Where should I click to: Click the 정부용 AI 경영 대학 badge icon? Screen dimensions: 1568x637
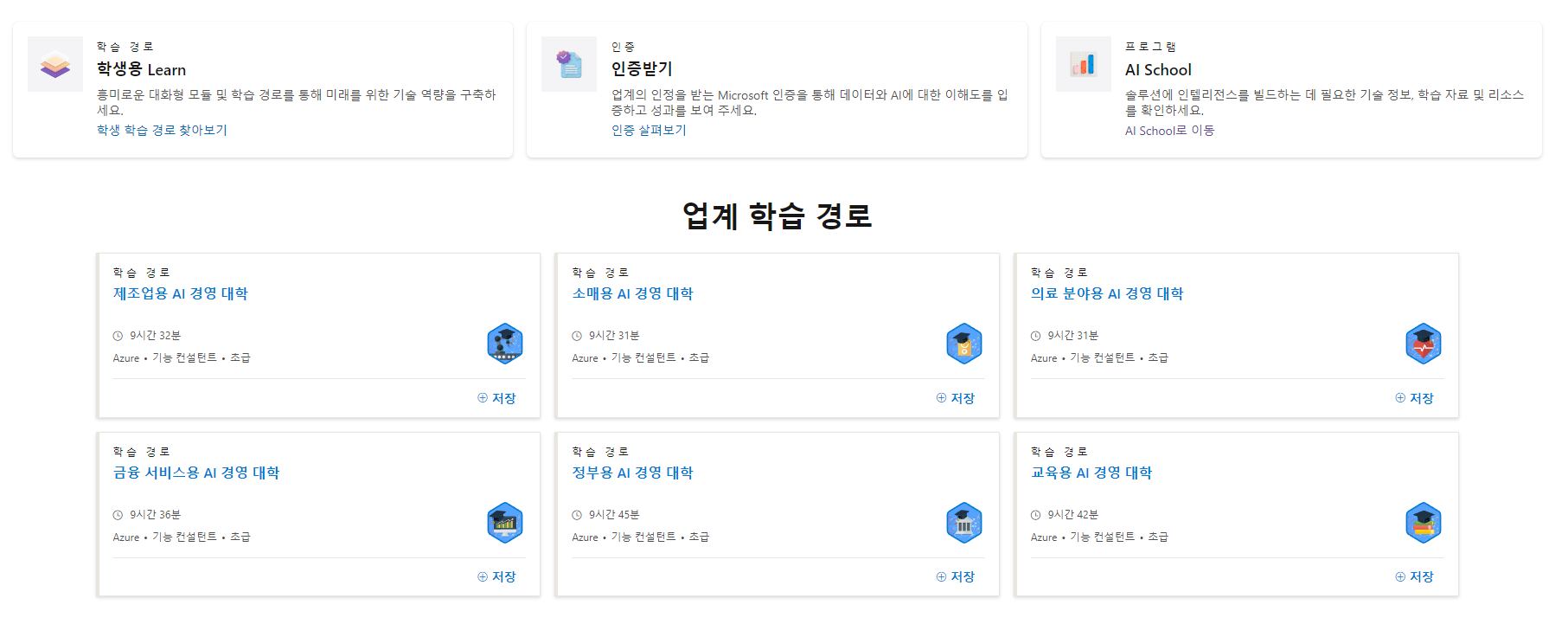tap(964, 523)
